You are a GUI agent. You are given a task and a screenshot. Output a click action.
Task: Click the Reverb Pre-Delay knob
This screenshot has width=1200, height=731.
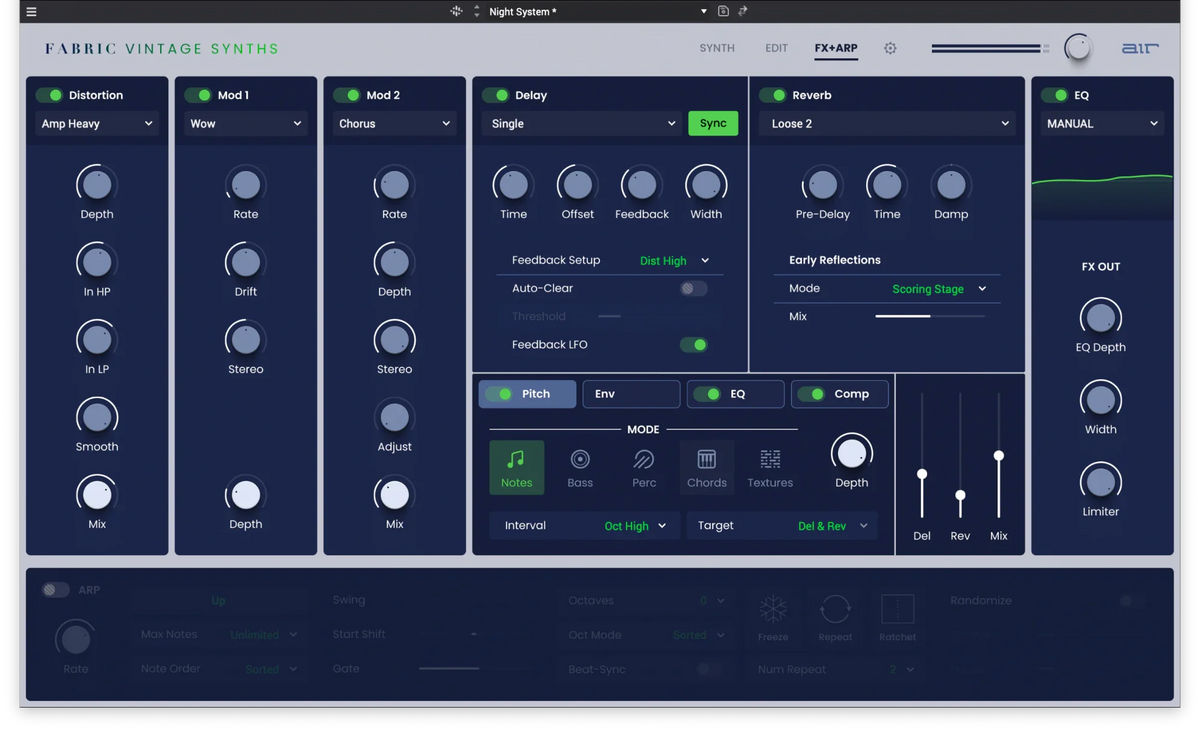coord(822,184)
